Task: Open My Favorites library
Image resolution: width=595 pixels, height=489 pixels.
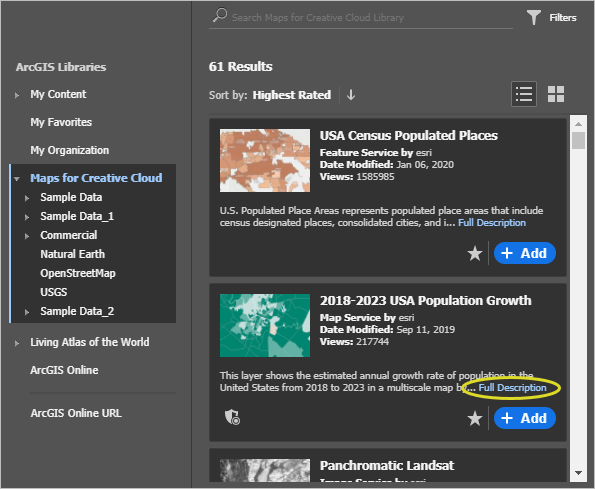Action: (61, 122)
